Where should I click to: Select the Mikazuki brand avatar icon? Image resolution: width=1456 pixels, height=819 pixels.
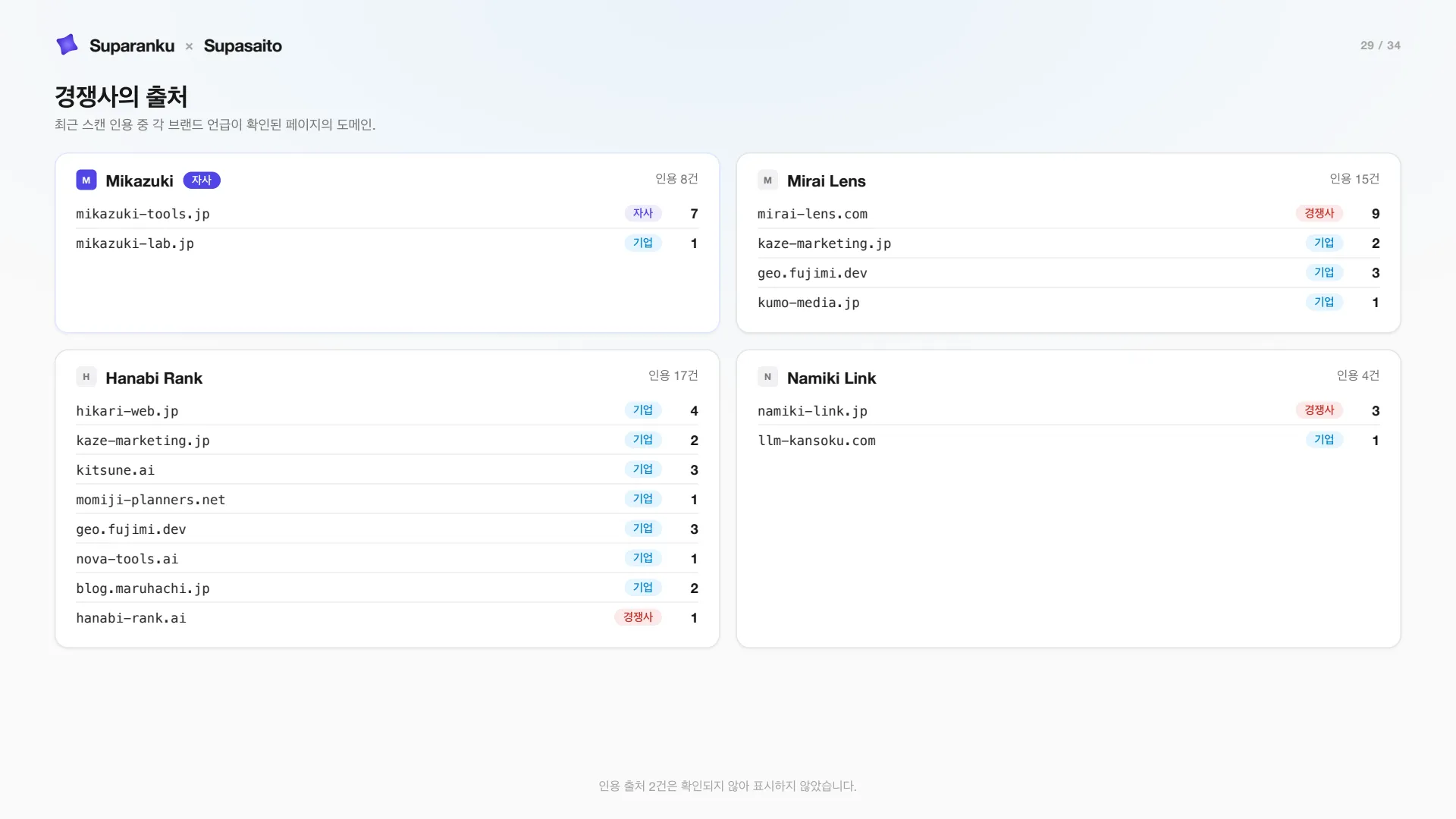point(86,180)
